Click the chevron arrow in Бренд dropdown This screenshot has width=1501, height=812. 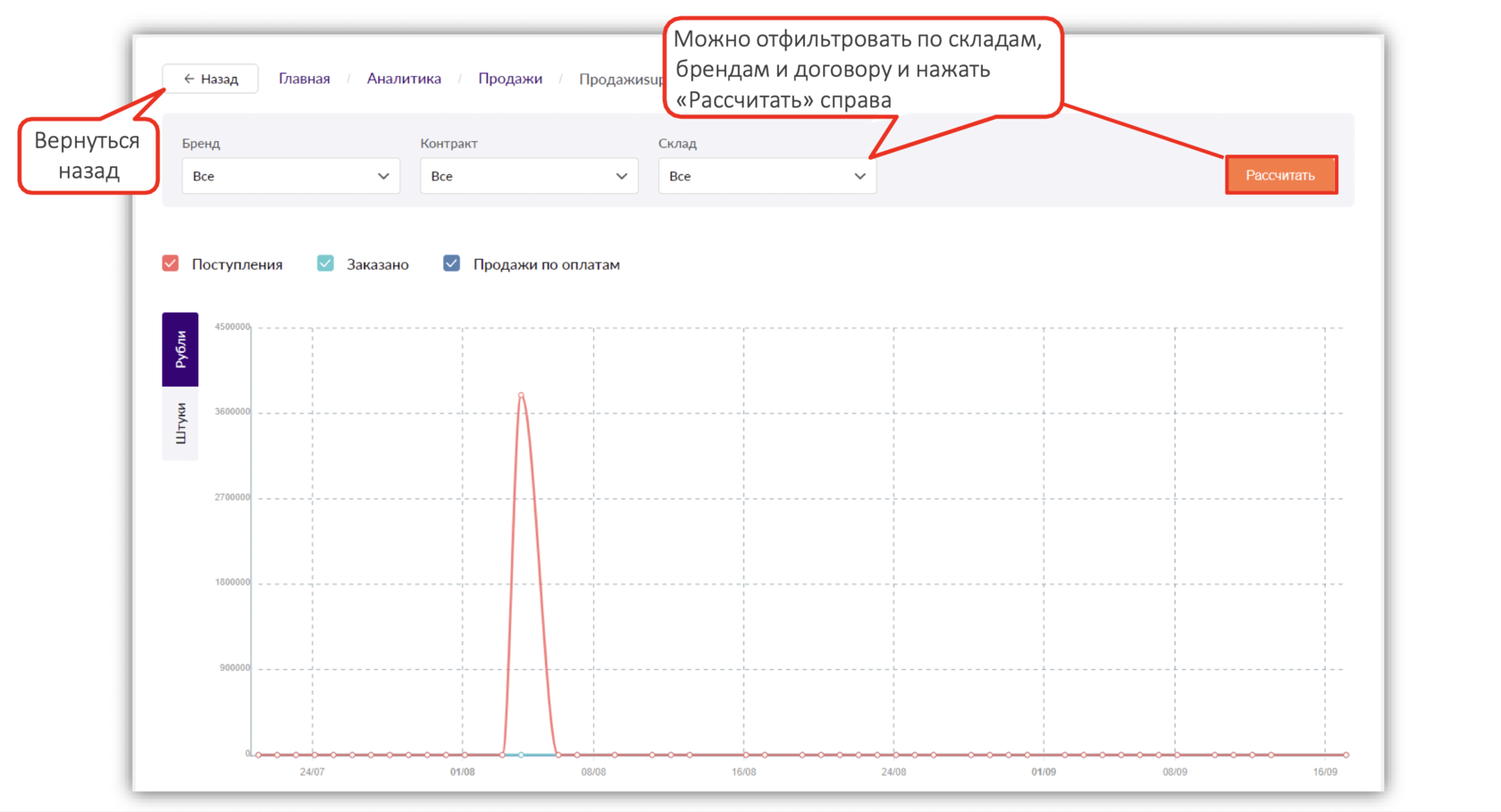coord(383,176)
